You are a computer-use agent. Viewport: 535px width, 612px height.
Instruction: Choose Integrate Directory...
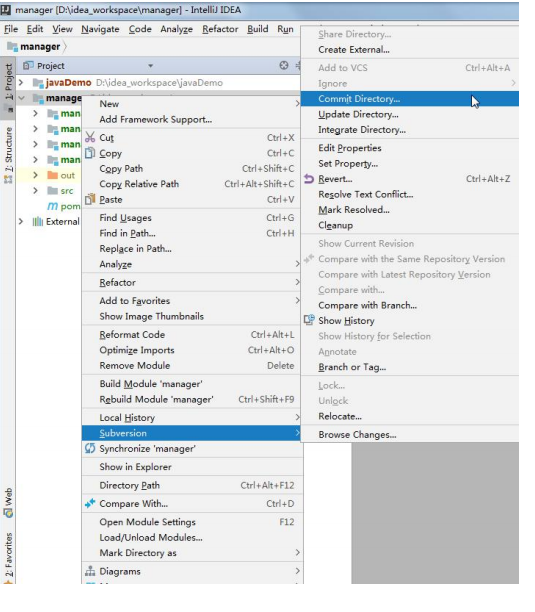[x=410, y=130]
